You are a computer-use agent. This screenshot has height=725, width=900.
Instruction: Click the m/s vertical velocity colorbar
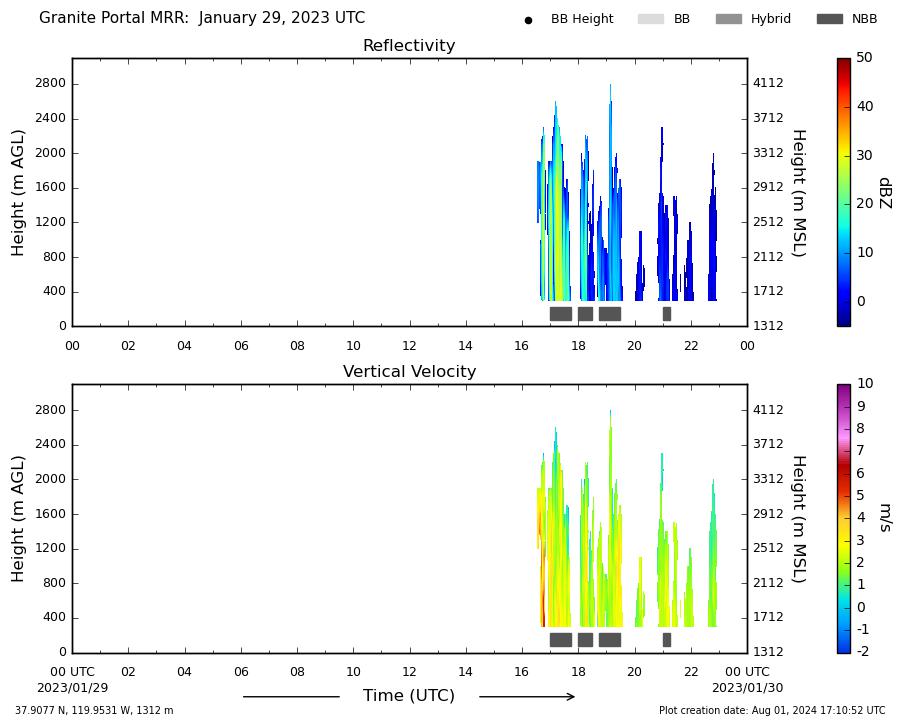click(x=844, y=518)
